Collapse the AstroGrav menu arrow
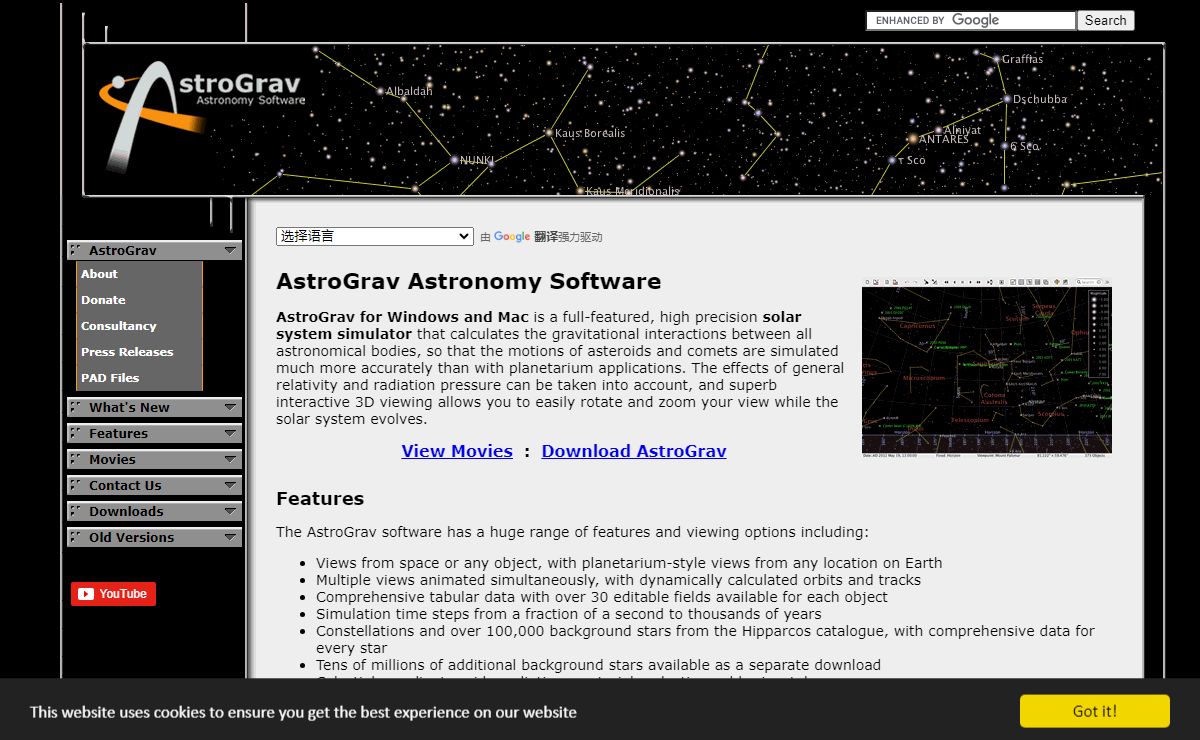The width and height of the screenshot is (1200, 740). [x=230, y=251]
